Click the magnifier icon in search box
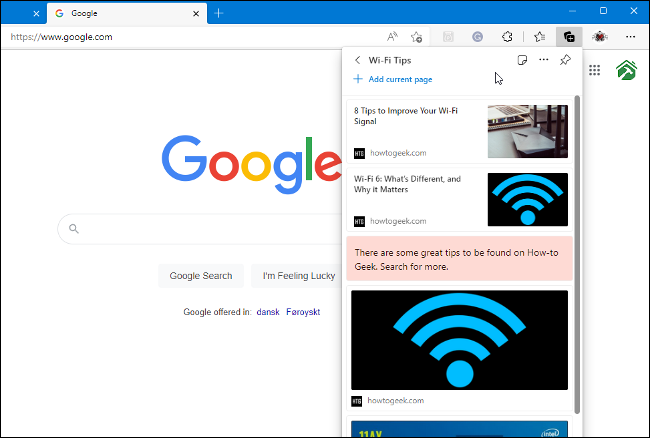Image resolution: width=650 pixels, height=438 pixels. click(x=74, y=229)
